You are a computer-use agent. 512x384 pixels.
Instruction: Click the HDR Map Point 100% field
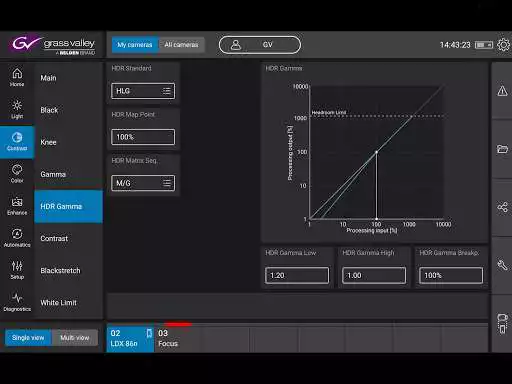point(143,137)
